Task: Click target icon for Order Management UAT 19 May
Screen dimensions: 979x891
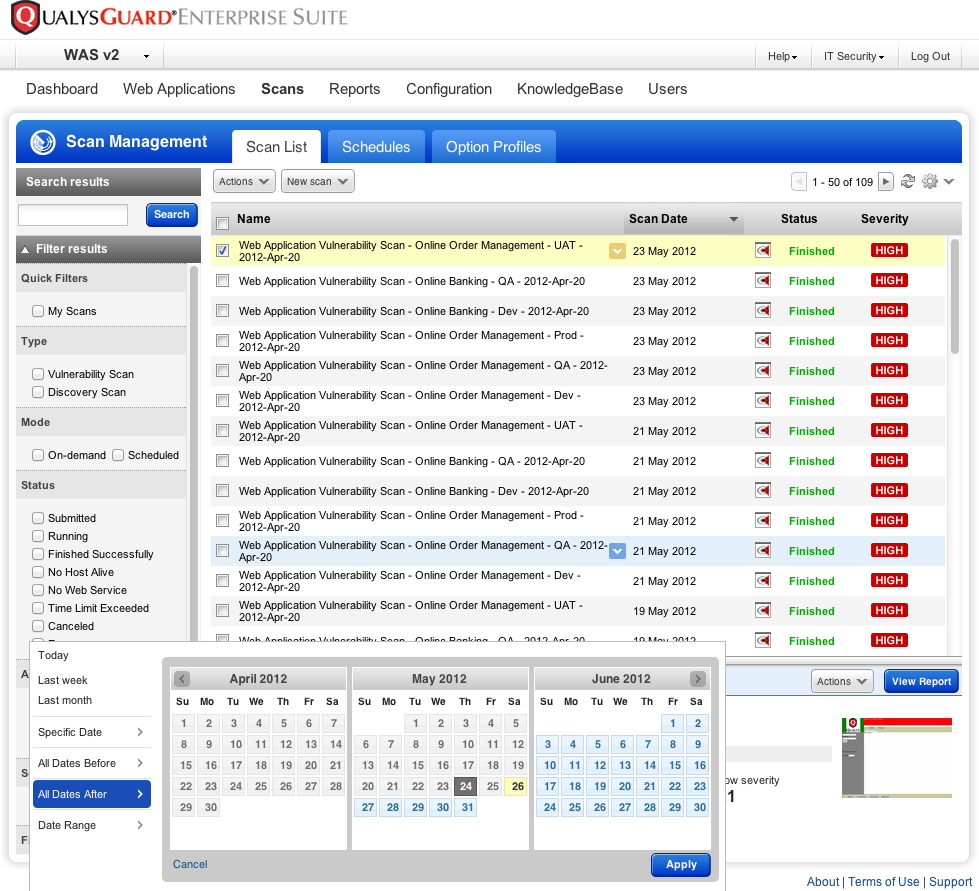Action: click(x=762, y=610)
